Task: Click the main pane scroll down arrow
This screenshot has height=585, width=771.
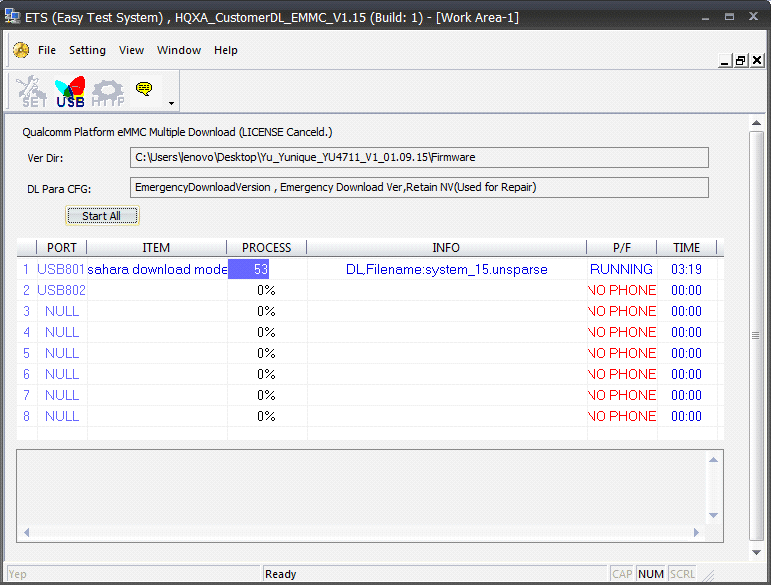Action: pos(756,553)
